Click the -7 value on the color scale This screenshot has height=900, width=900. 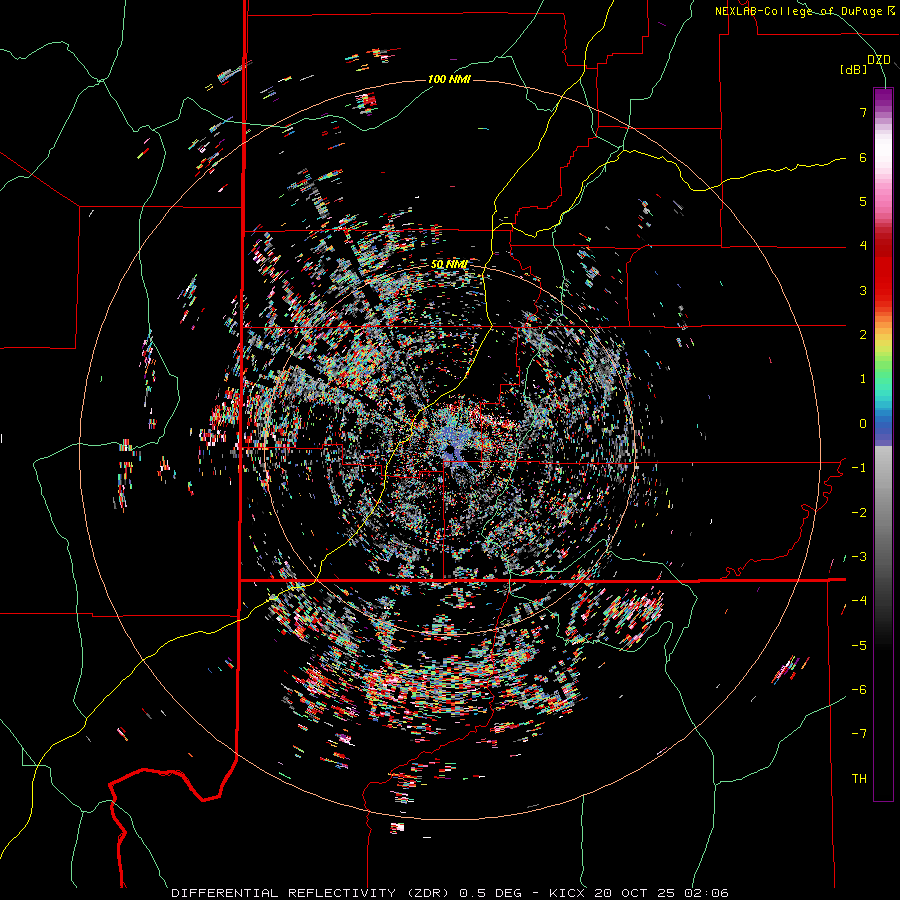click(x=859, y=734)
